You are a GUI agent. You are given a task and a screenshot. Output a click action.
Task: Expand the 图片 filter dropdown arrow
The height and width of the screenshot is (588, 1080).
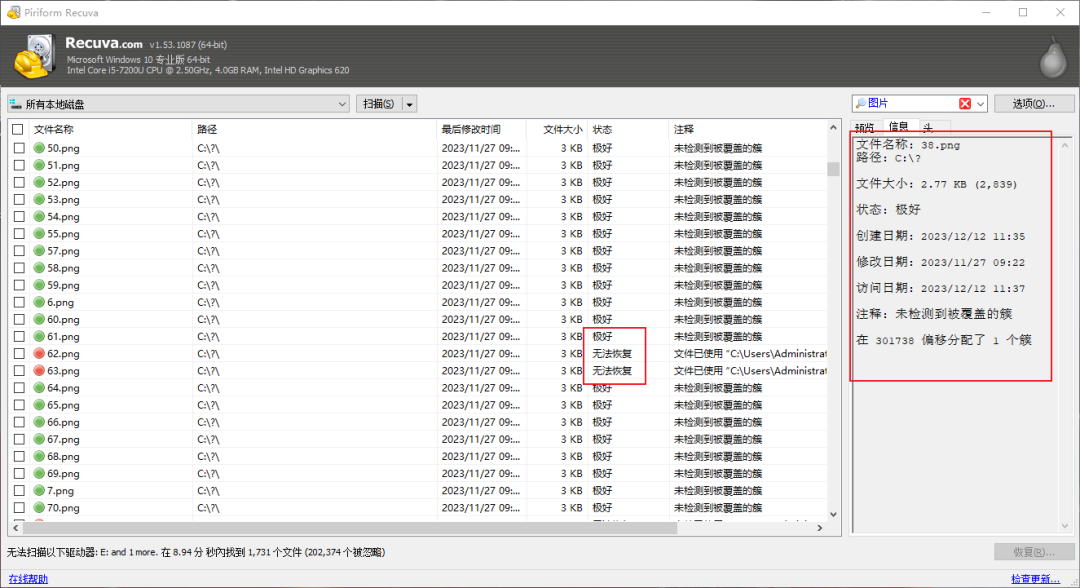click(x=980, y=103)
